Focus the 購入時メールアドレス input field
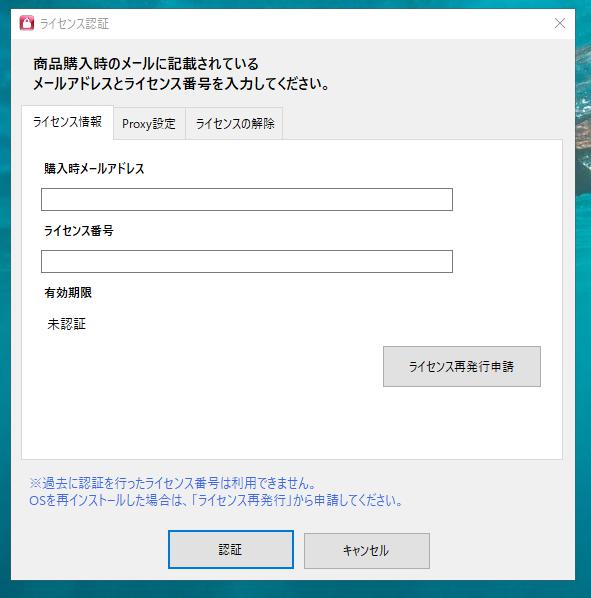 pyautogui.click(x=247, y=199)
